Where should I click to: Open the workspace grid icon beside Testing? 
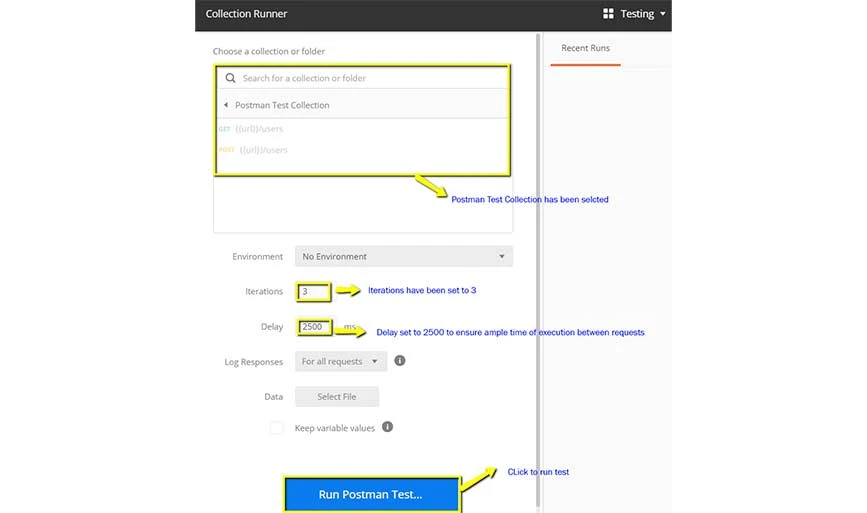(608, 14)
